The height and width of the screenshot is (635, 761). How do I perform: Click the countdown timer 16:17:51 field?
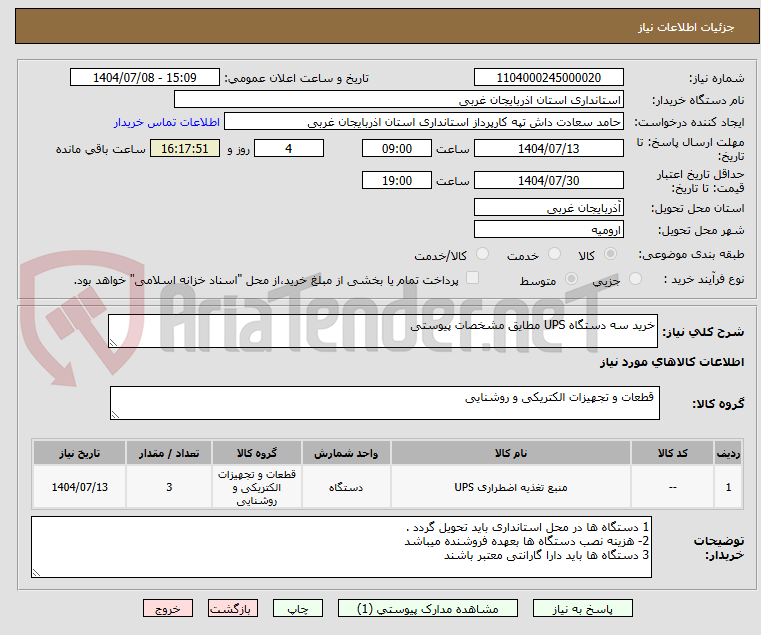185,149
